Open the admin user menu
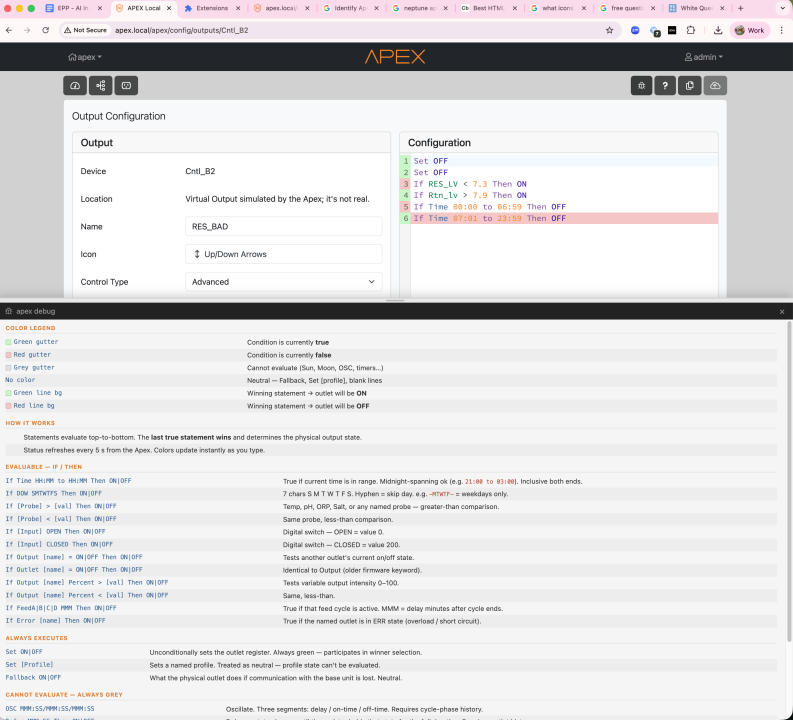The height and width of the screenshot is (720, 793). point(703,57)
